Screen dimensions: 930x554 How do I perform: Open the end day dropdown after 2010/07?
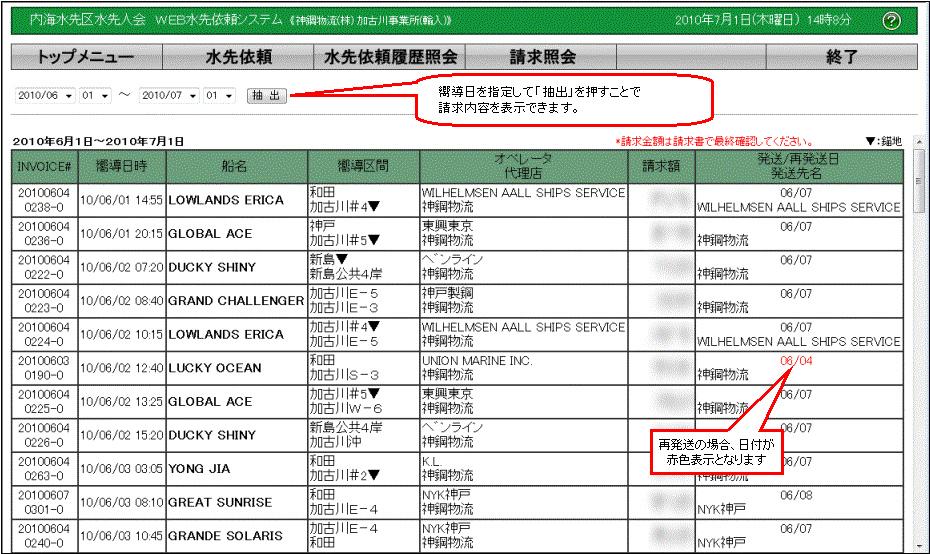coord(219,96)
